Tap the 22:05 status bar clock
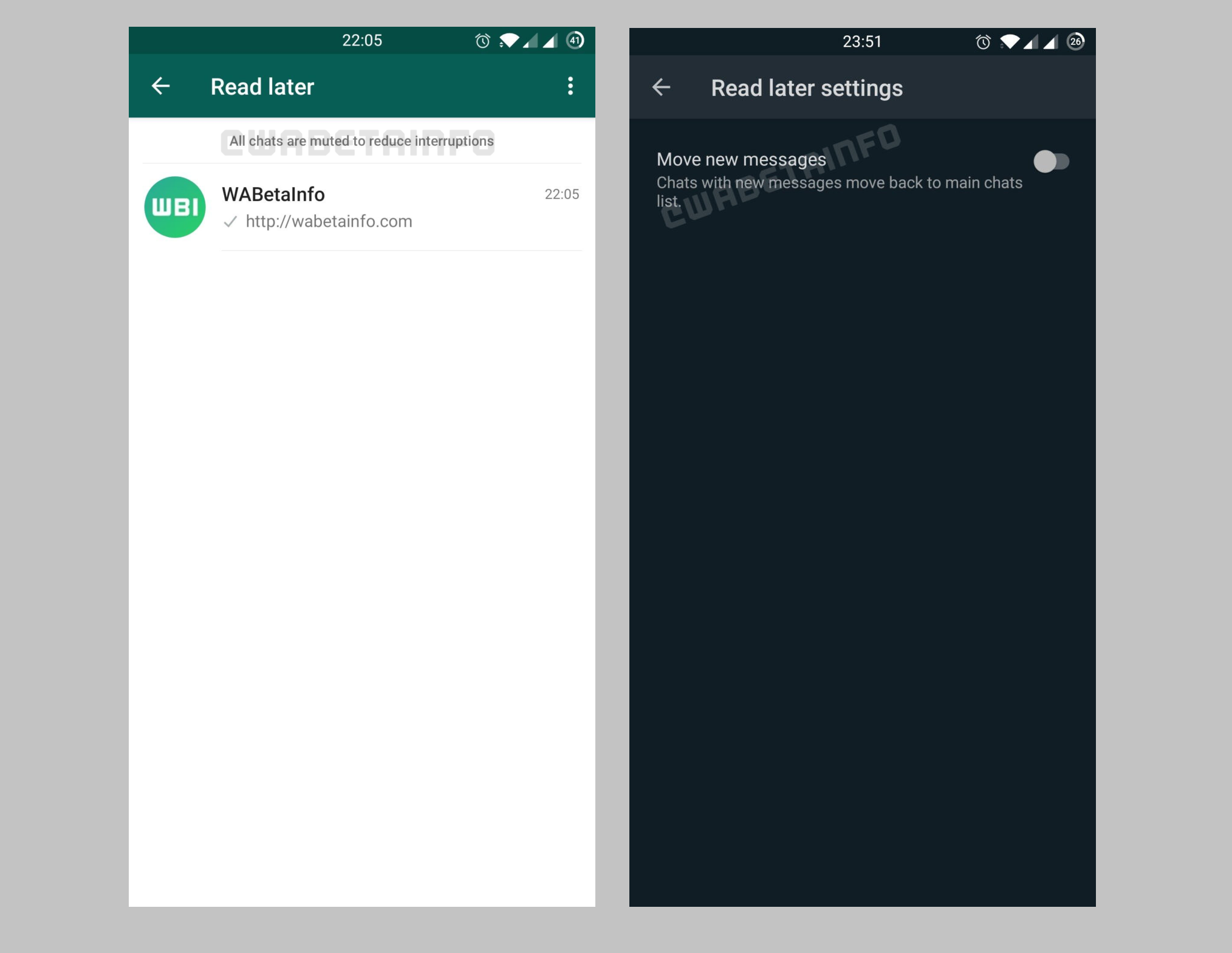 pos(362,41)
